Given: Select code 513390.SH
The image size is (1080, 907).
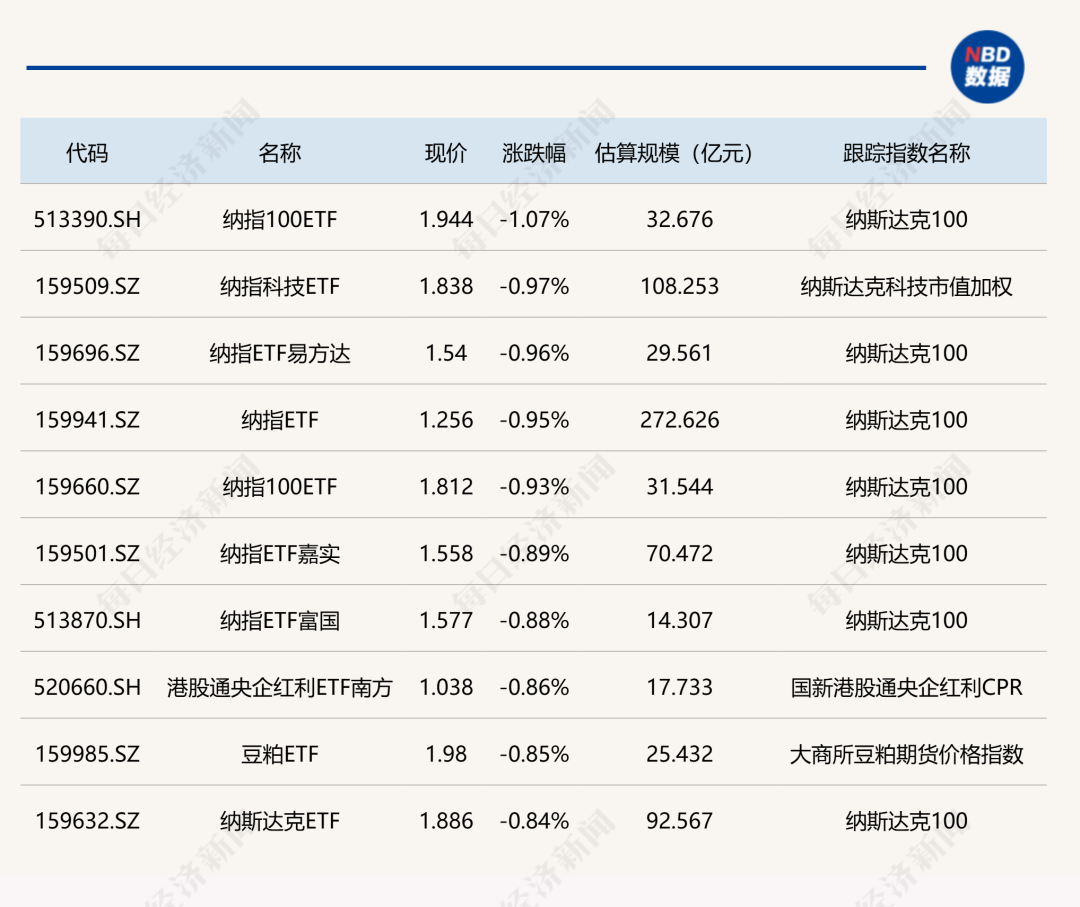Looking at the screenshot, I should tap(87, 220).
